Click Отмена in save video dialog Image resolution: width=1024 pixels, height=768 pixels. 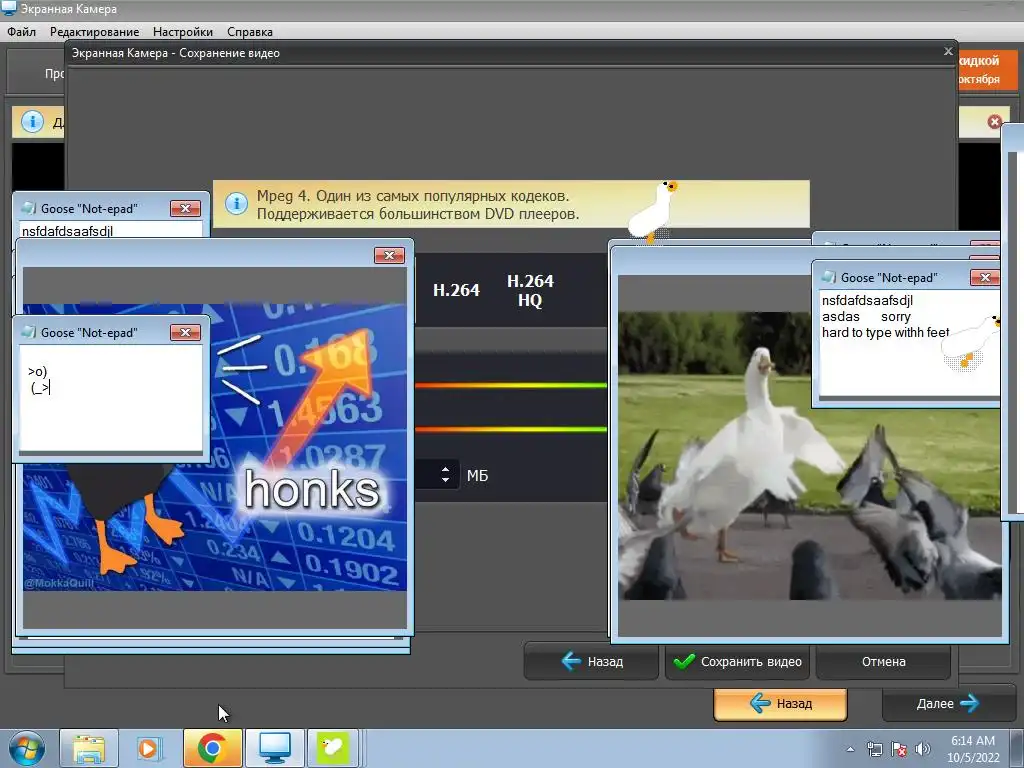(883, 662)
